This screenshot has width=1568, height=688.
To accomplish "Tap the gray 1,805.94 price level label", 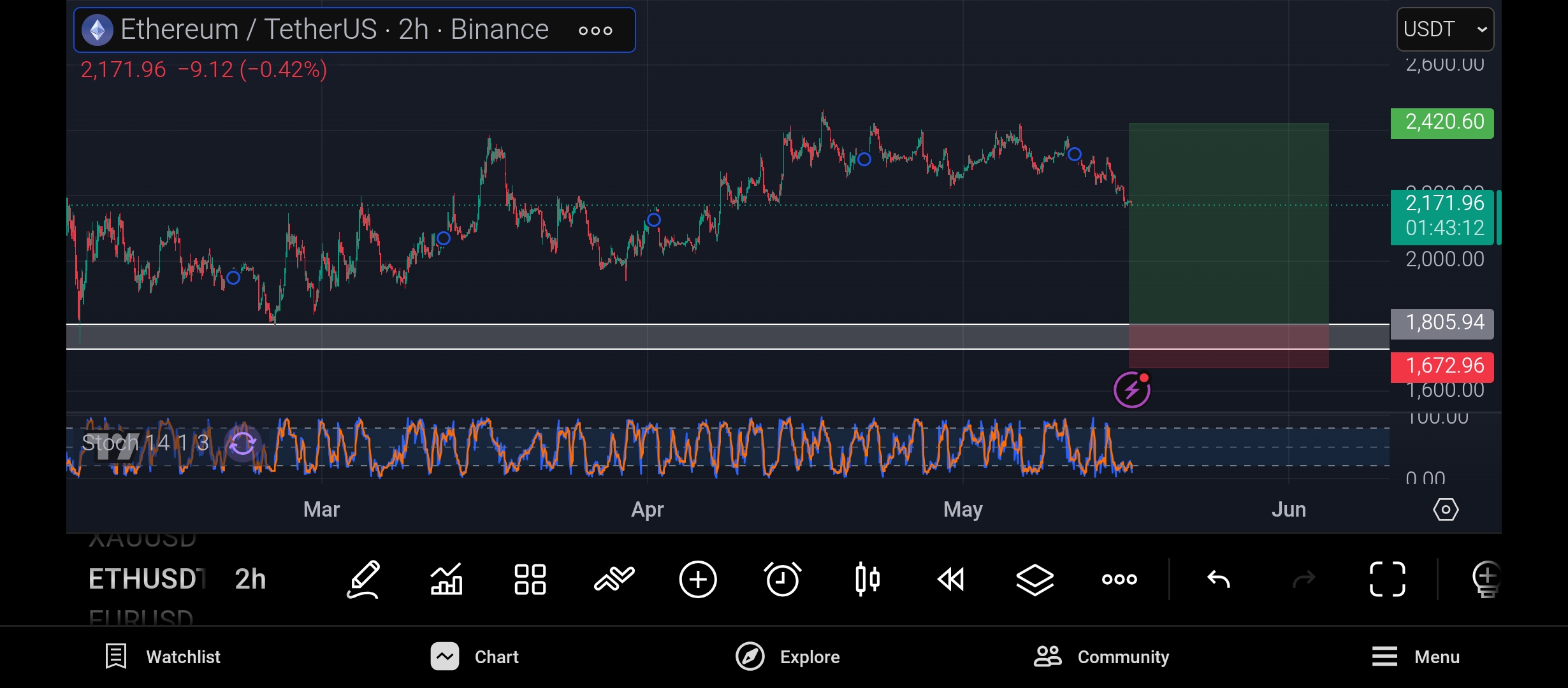I will (1442, 324).
